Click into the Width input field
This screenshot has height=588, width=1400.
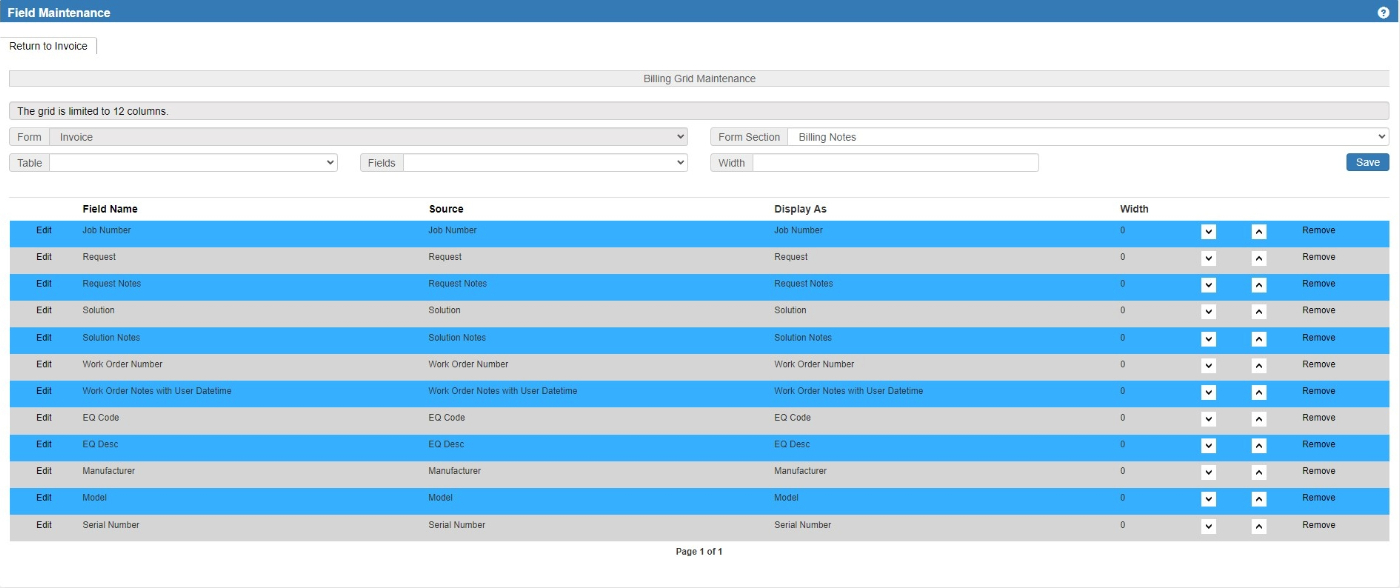894,162
